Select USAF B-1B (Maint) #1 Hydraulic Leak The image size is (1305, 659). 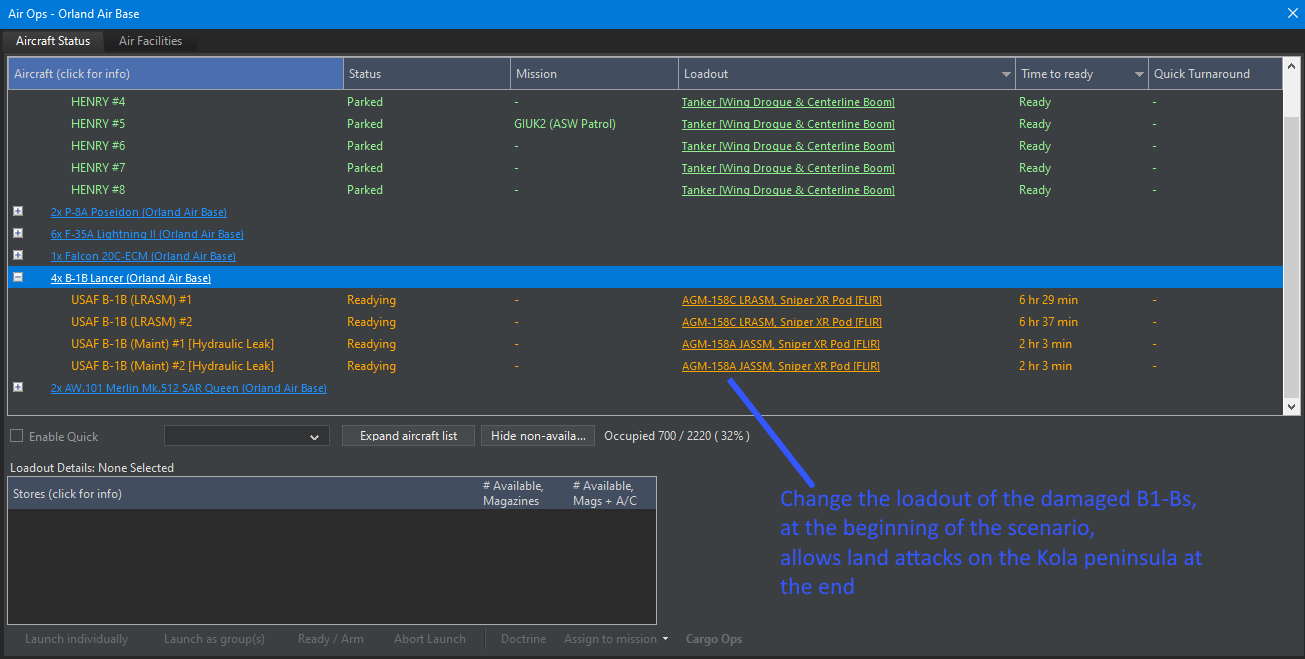645,344
